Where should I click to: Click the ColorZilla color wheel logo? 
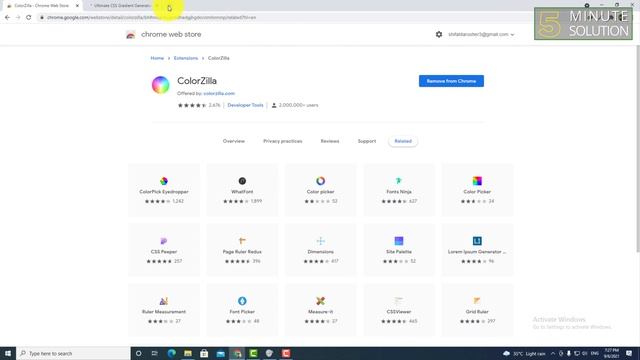(160, 85)
